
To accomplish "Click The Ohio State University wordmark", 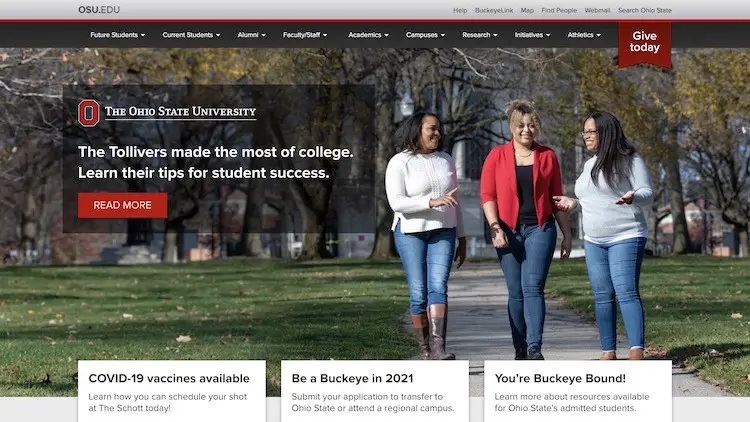I will click(180, 112).
